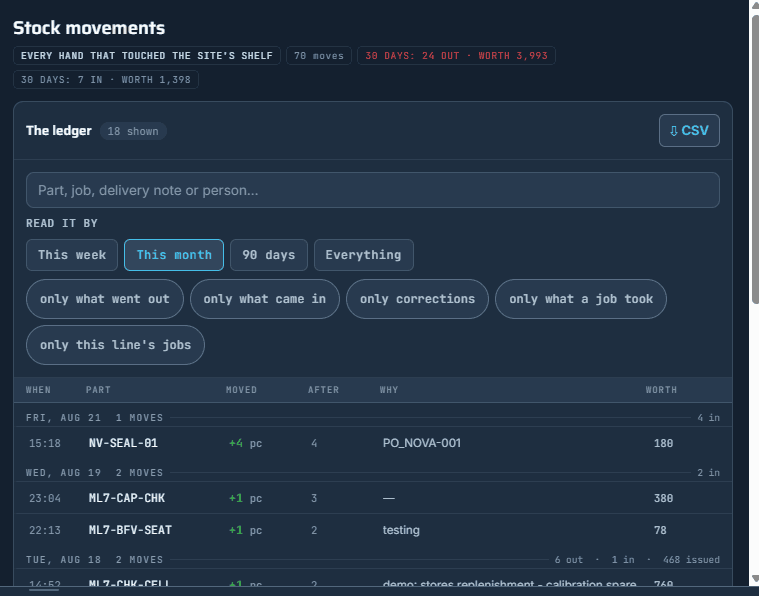The height and width of the screenshot is (596, 759).
Task: Open the ML7-BFV-SEAT part entry
Action: 130,530
